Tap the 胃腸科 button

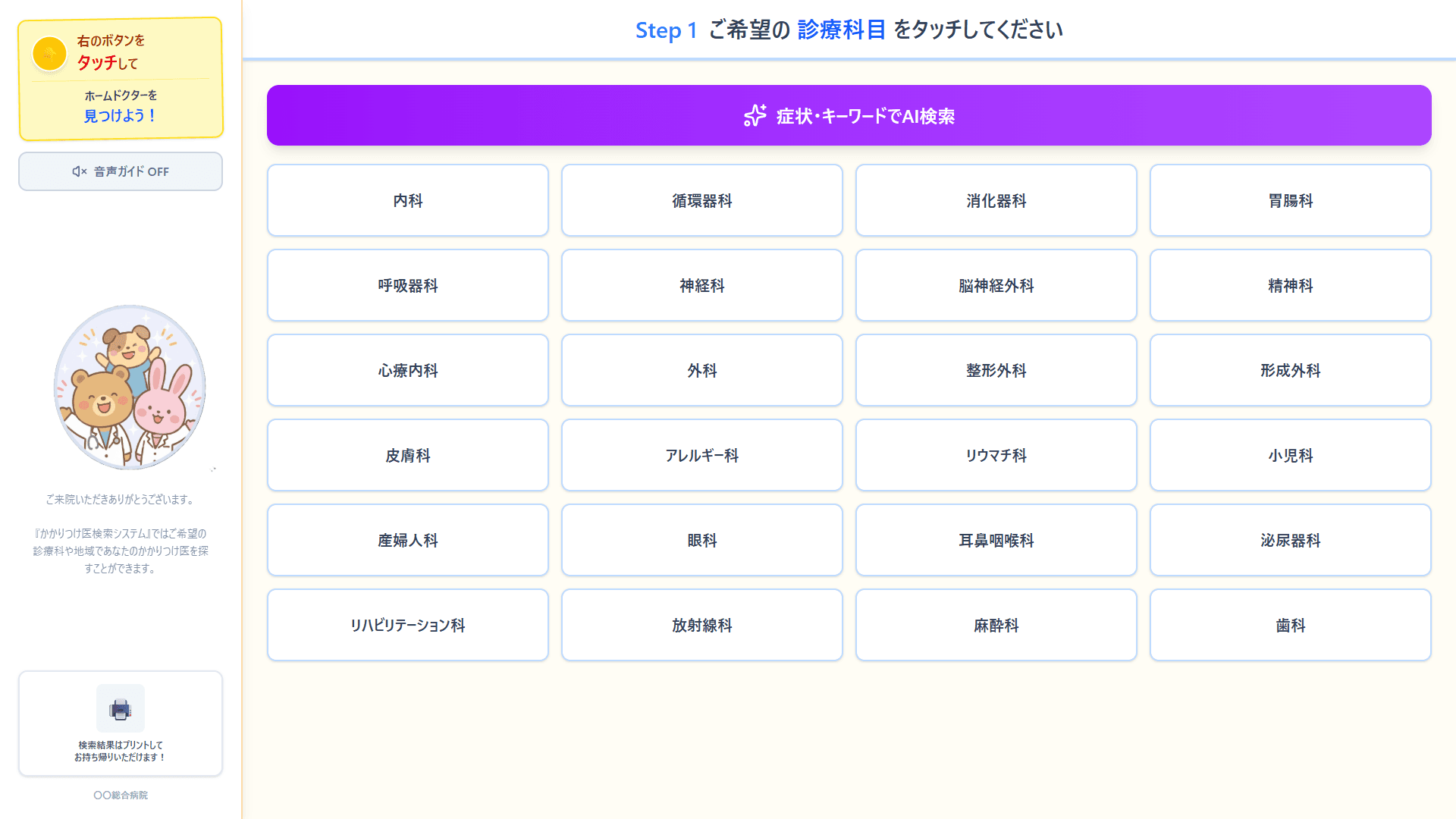point(1290,200)
